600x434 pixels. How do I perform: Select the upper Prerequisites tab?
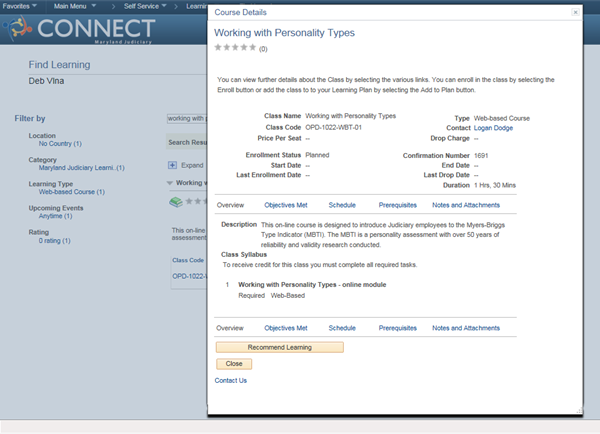point(398,204)
